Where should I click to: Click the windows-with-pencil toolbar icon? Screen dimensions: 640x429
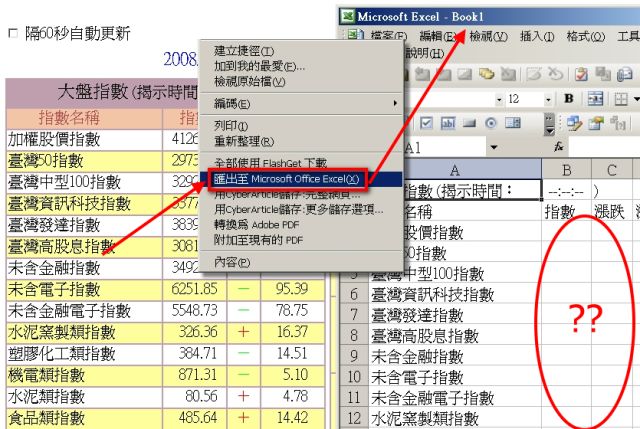click(x=574, y=123)
